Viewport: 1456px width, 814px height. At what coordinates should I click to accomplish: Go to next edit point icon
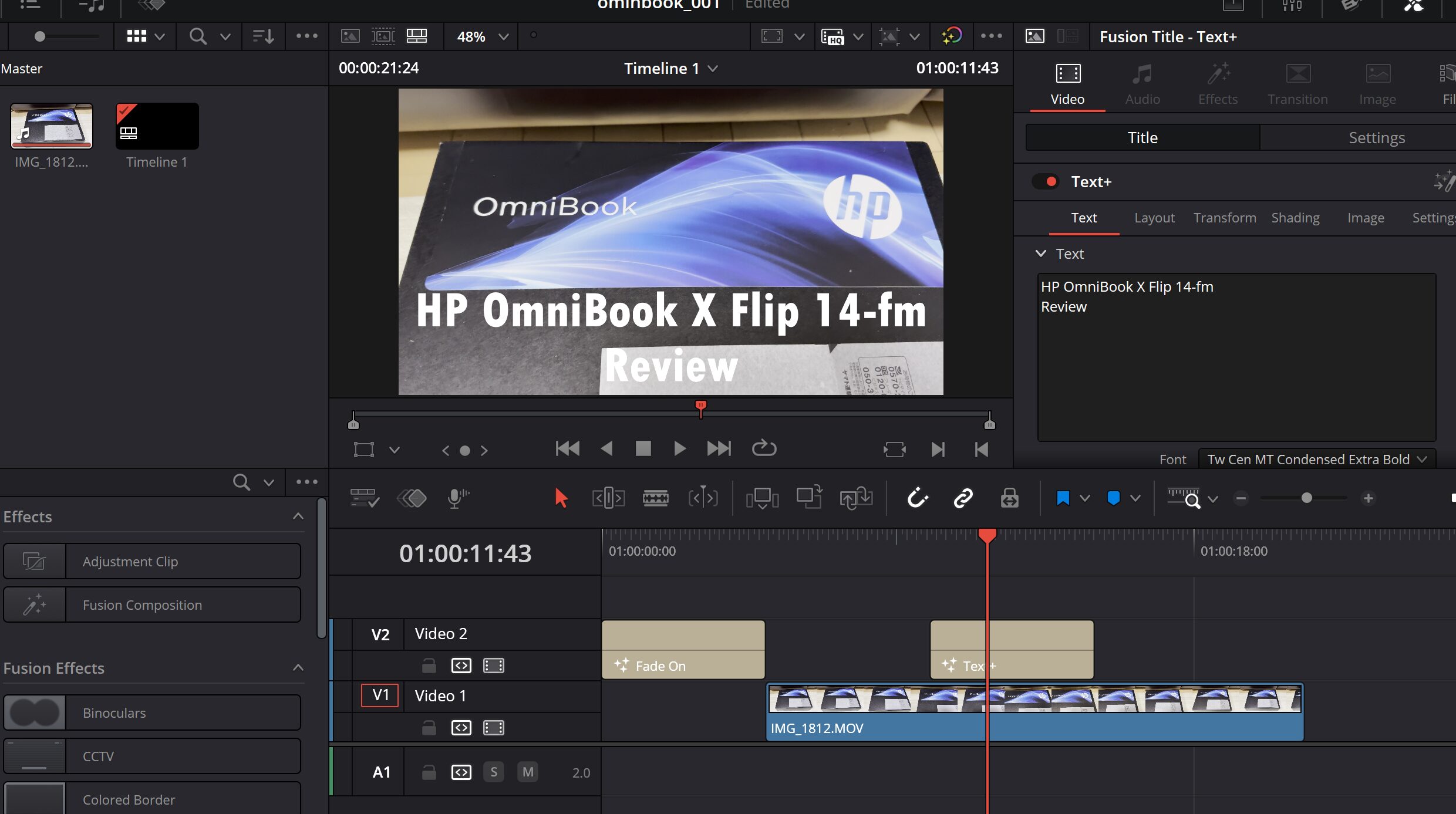[x=938, y=450]
